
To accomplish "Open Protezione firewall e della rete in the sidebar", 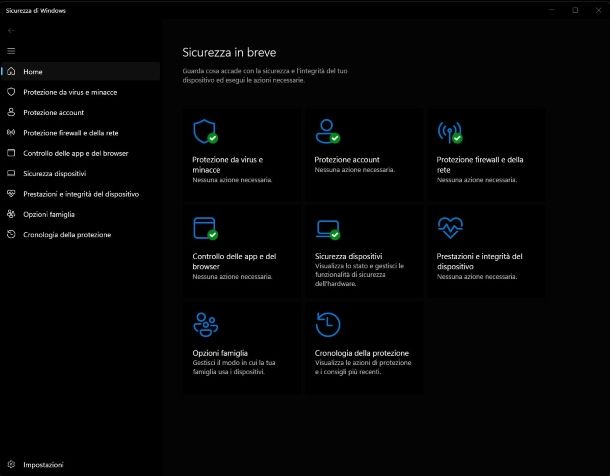I will 81,133.
